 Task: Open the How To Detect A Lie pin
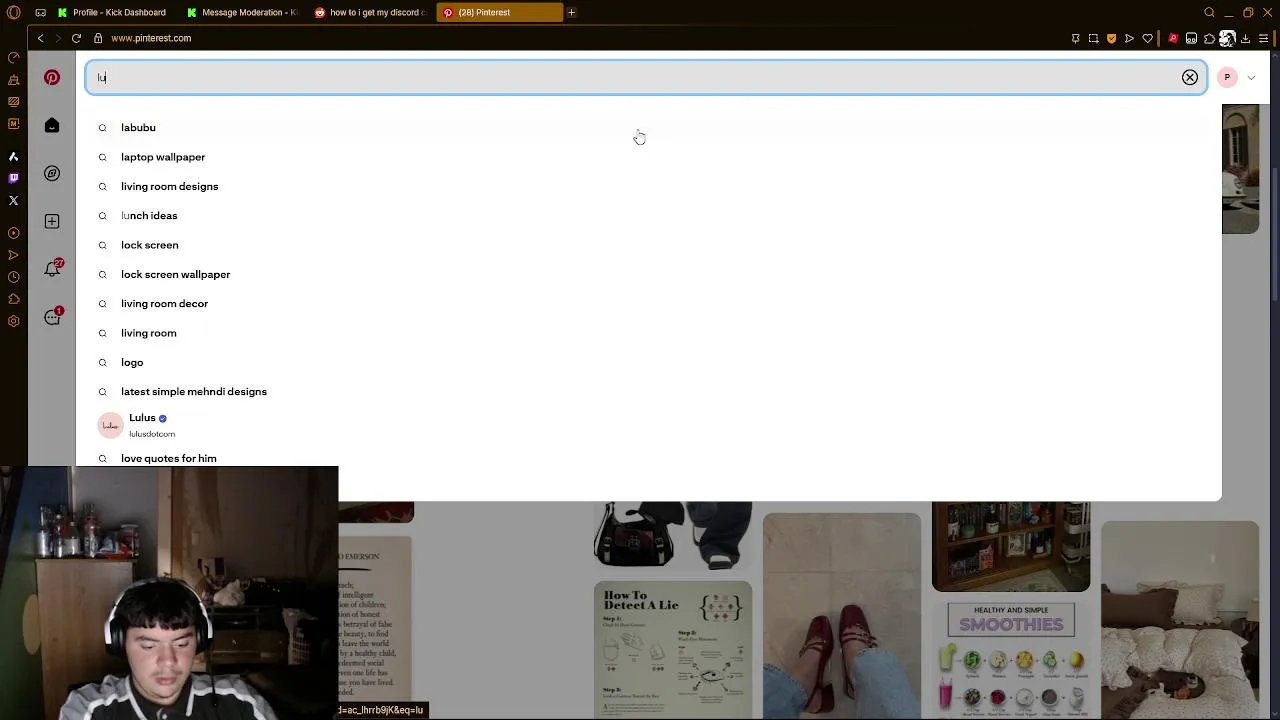tap(673, 650)
